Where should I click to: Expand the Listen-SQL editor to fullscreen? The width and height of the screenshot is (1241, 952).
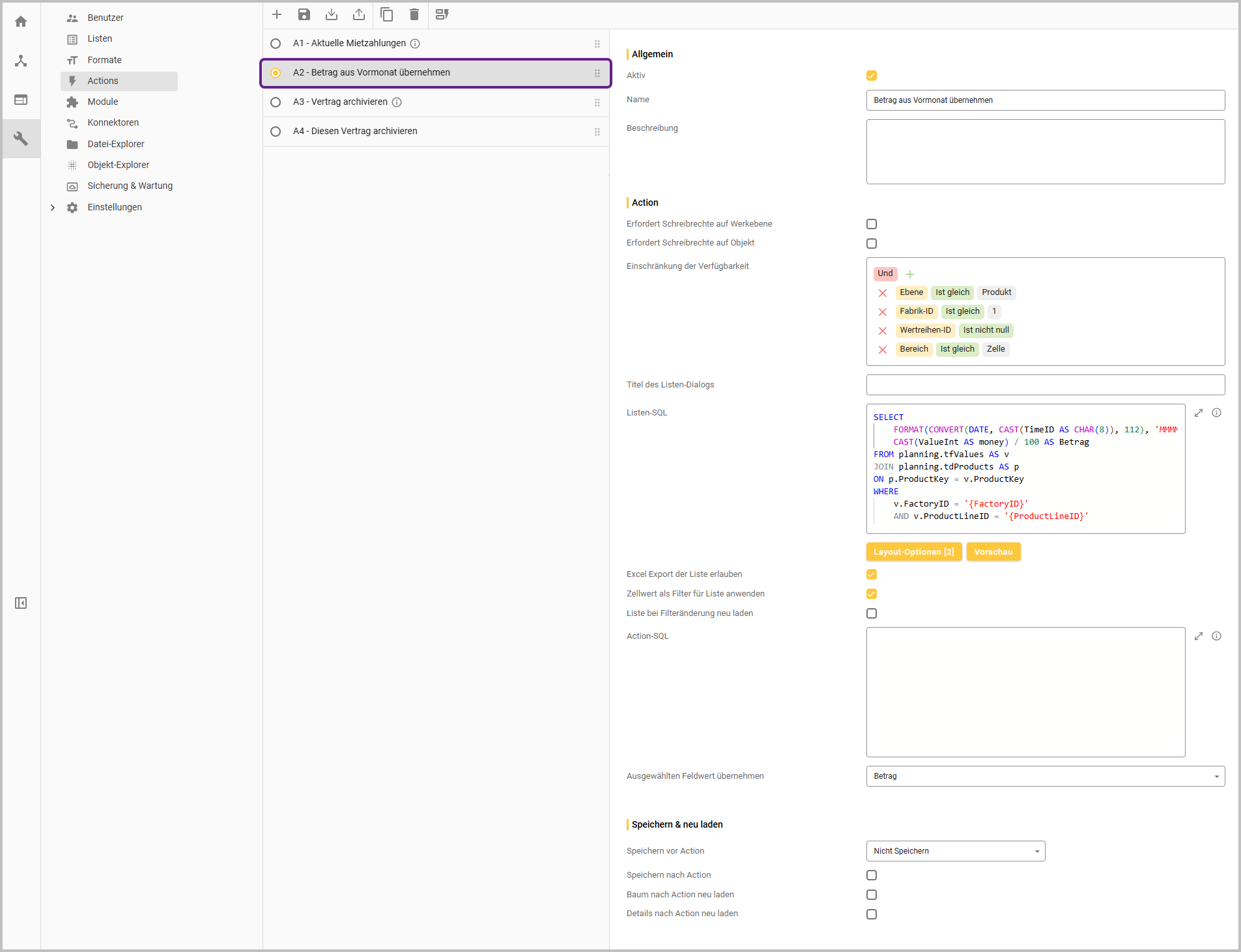tap(1199, 413)
